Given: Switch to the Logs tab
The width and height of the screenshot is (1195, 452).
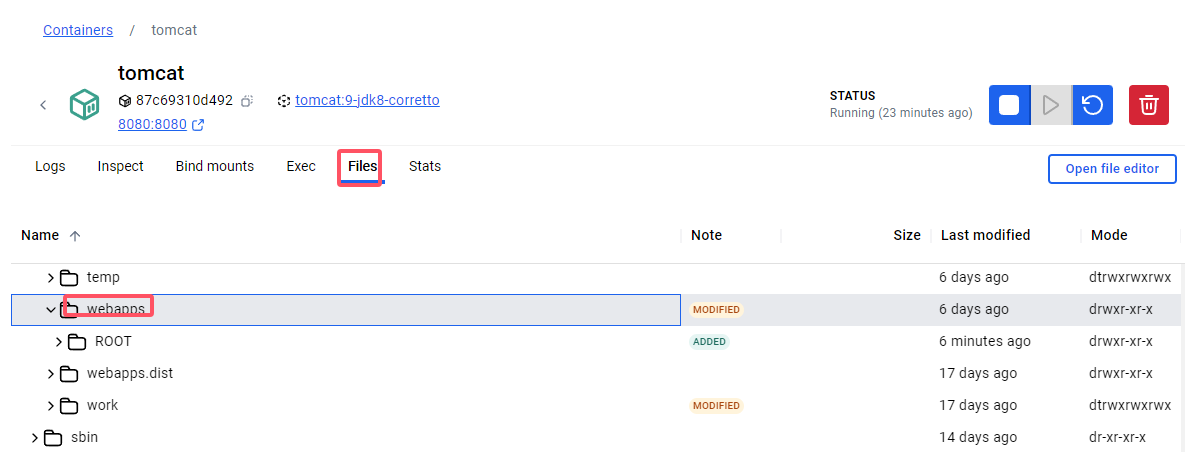Looking at the screenshot, I should point(50,166).
